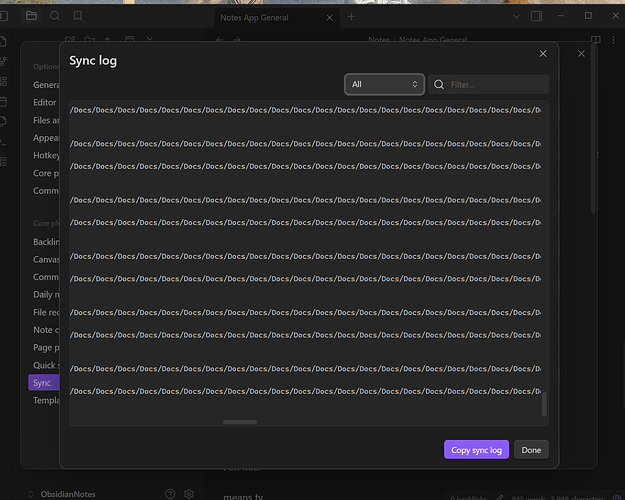625x500 pixels.
Task: Close the Notes App General tab
Action: 330,17
